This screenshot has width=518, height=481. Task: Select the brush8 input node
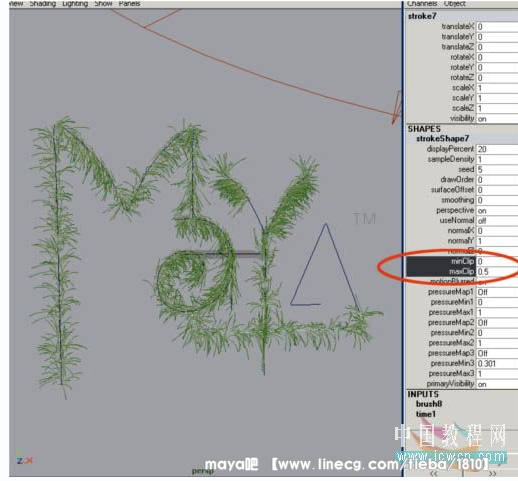(429, 404)
